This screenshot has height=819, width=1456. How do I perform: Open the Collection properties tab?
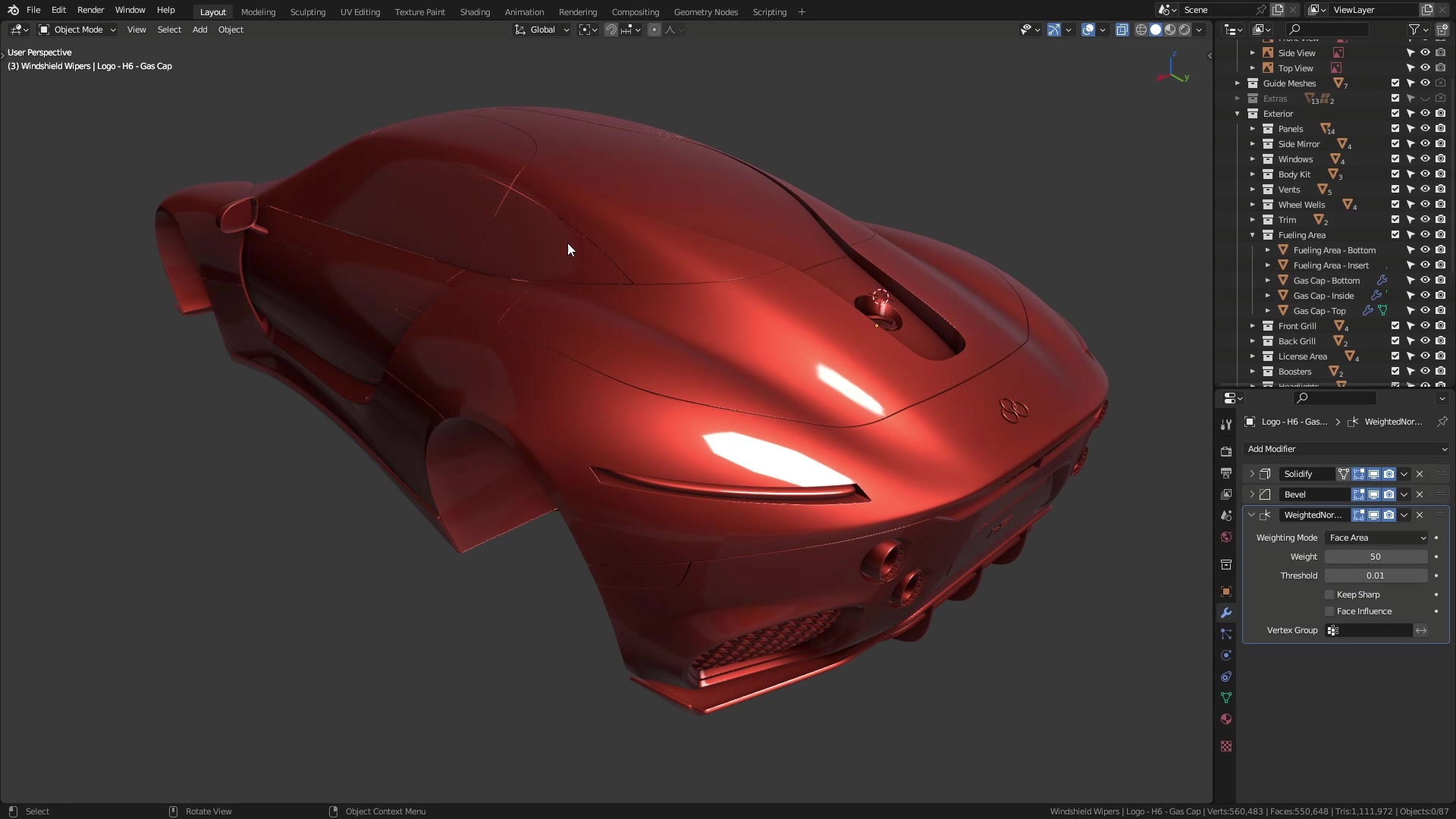pos(1226,565)
